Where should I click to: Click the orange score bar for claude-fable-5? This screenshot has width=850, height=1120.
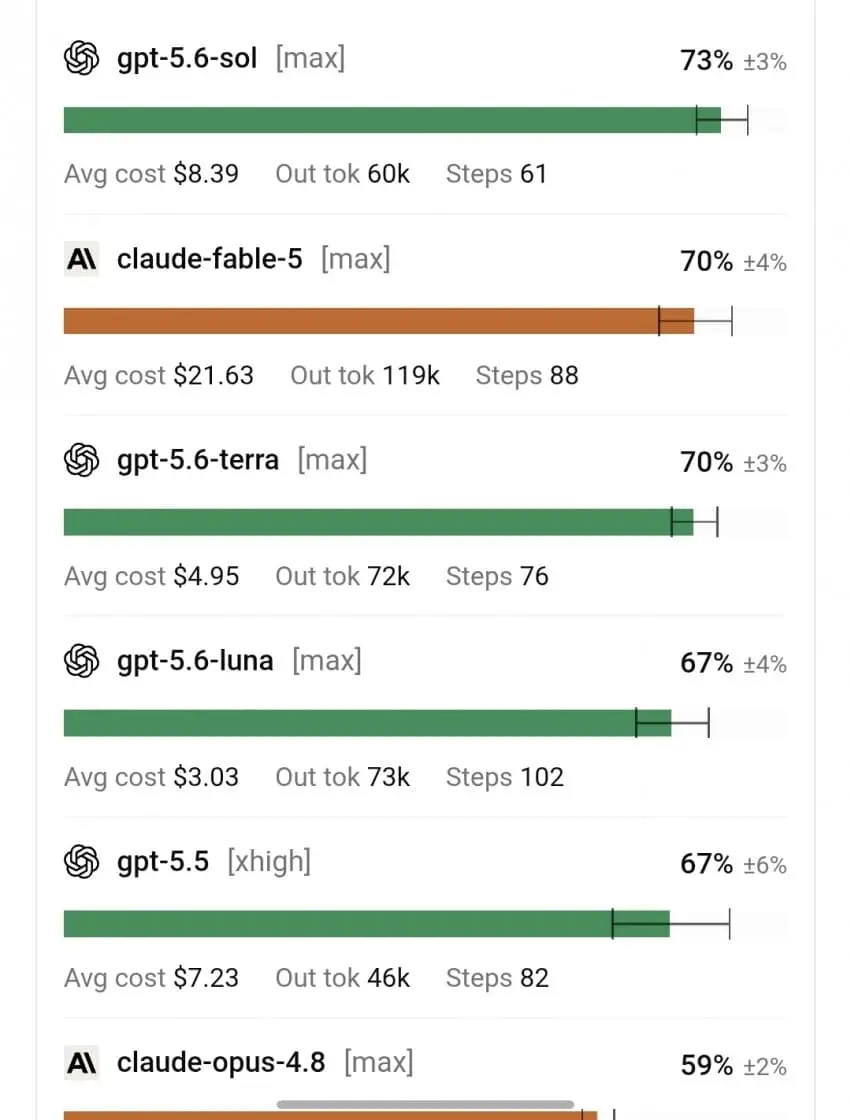click(379, 321)
